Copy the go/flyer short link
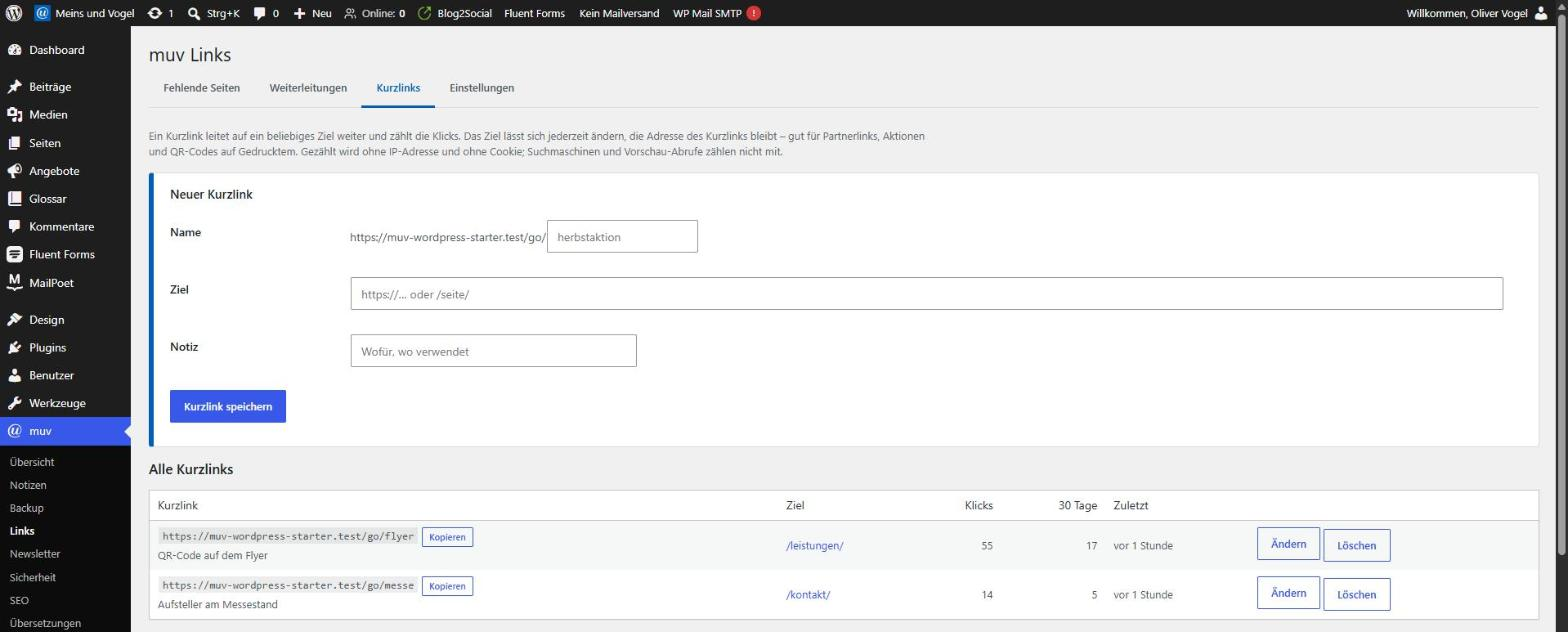This screenshot has height=632, width=1568. point(447,537)
